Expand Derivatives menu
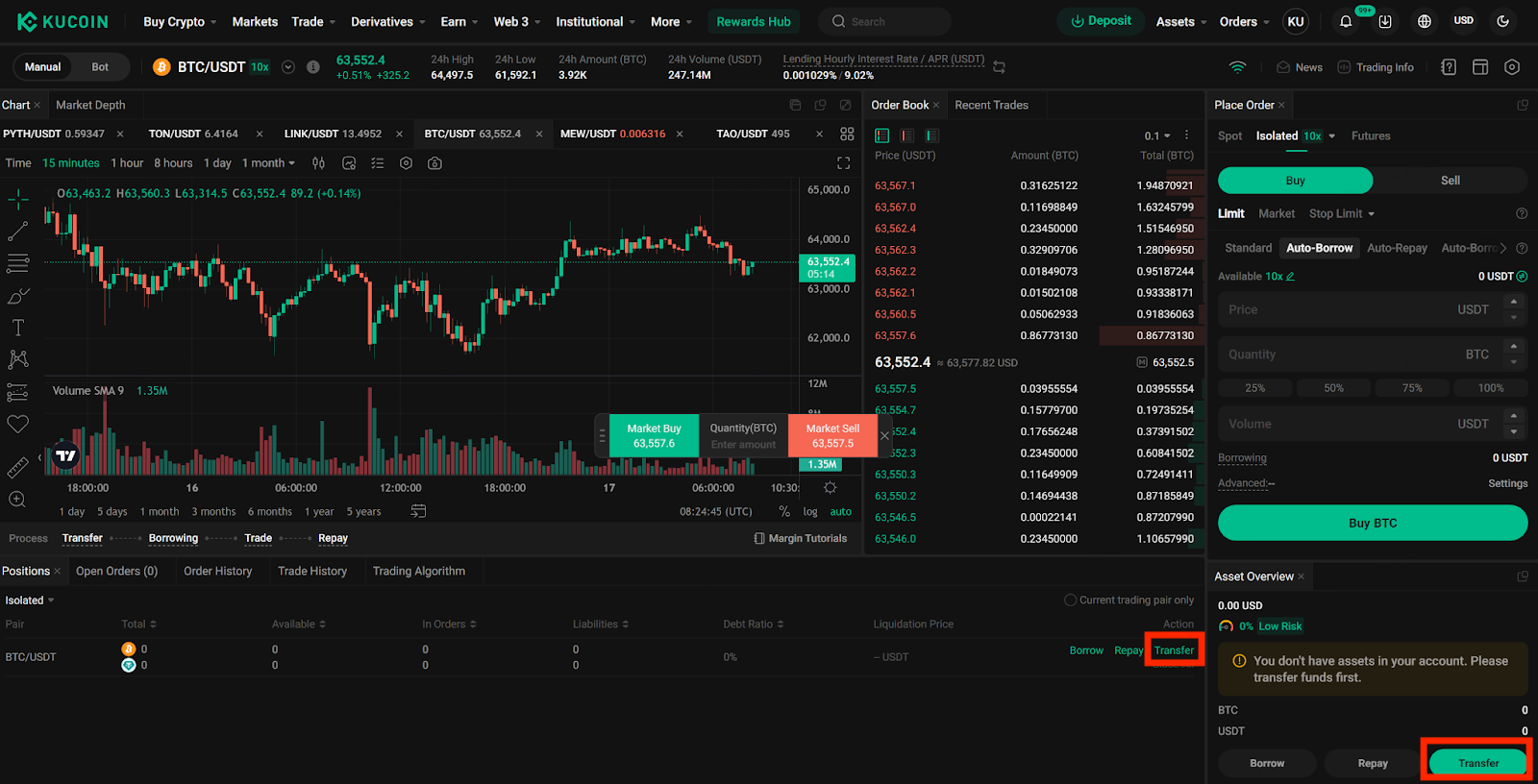This screenshot has width=1538, height=784. pyautogui.click(x=387, y=21)
